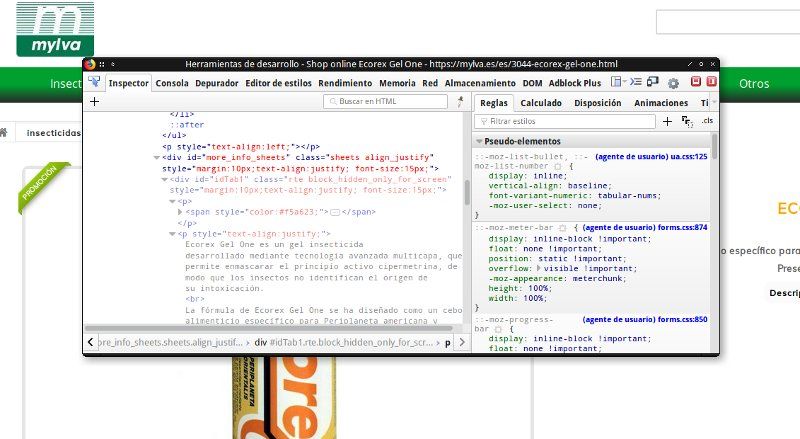Open the DOM tab
The width and height of the screenshot is (800, 439).
532,83
